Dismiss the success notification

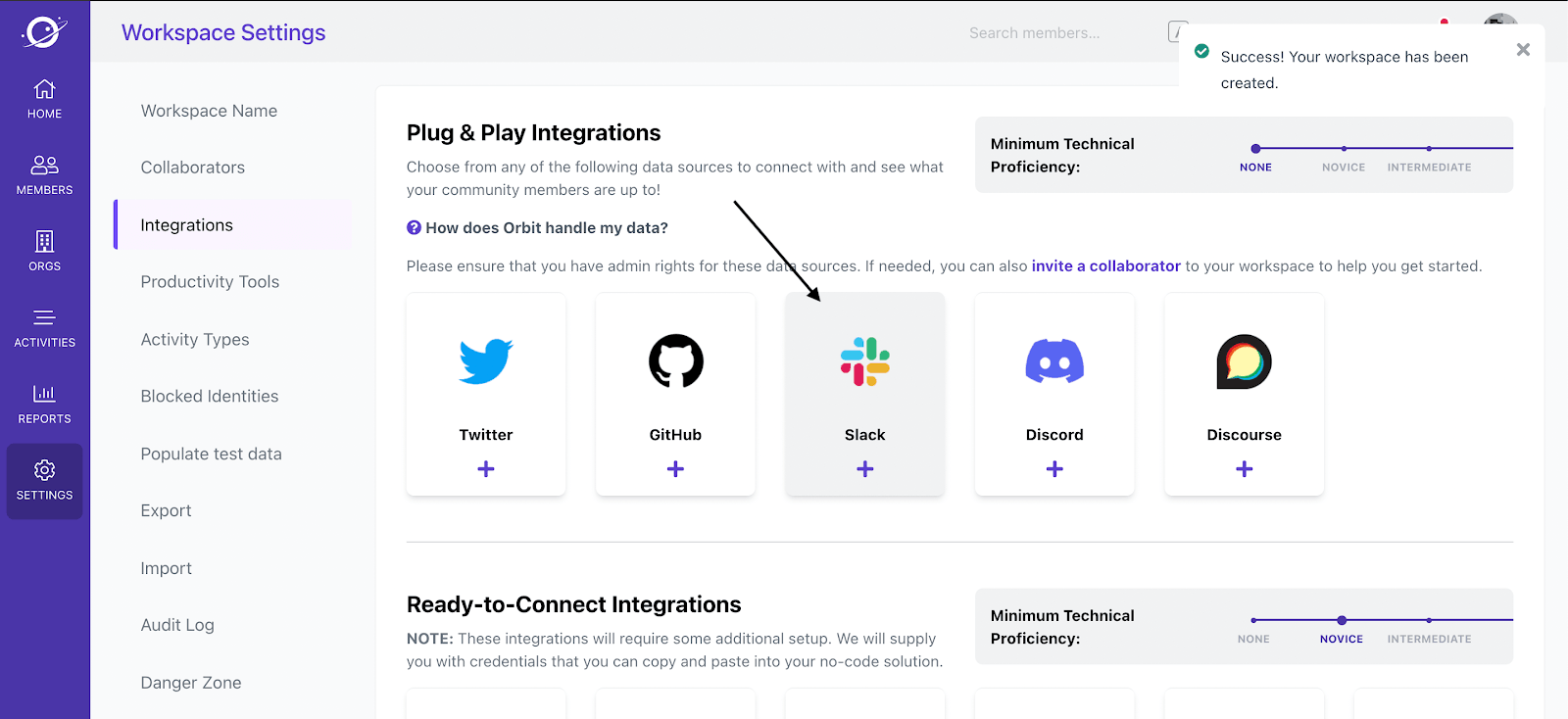point(1523,50)
